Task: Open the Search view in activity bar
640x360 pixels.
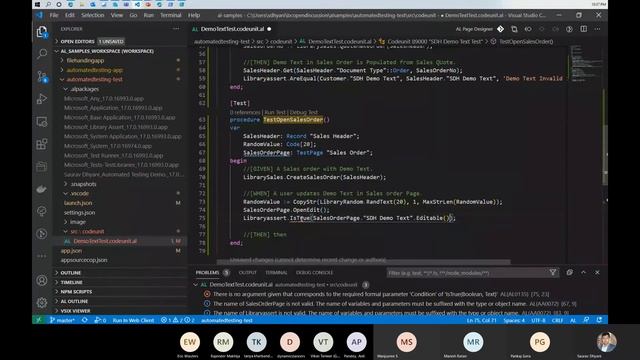Action: (42, 53)
